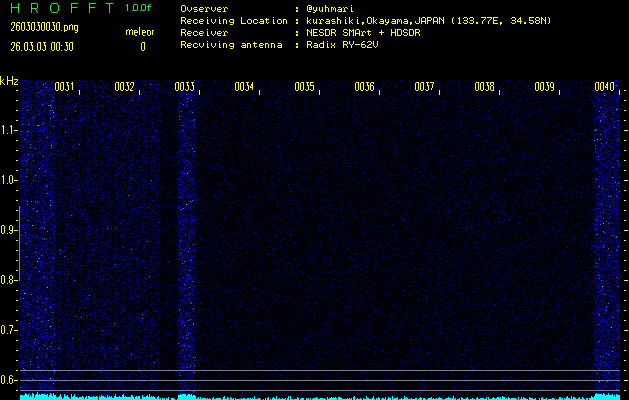
Task: Click the meteor count value 0
Action: click(142, 46)
